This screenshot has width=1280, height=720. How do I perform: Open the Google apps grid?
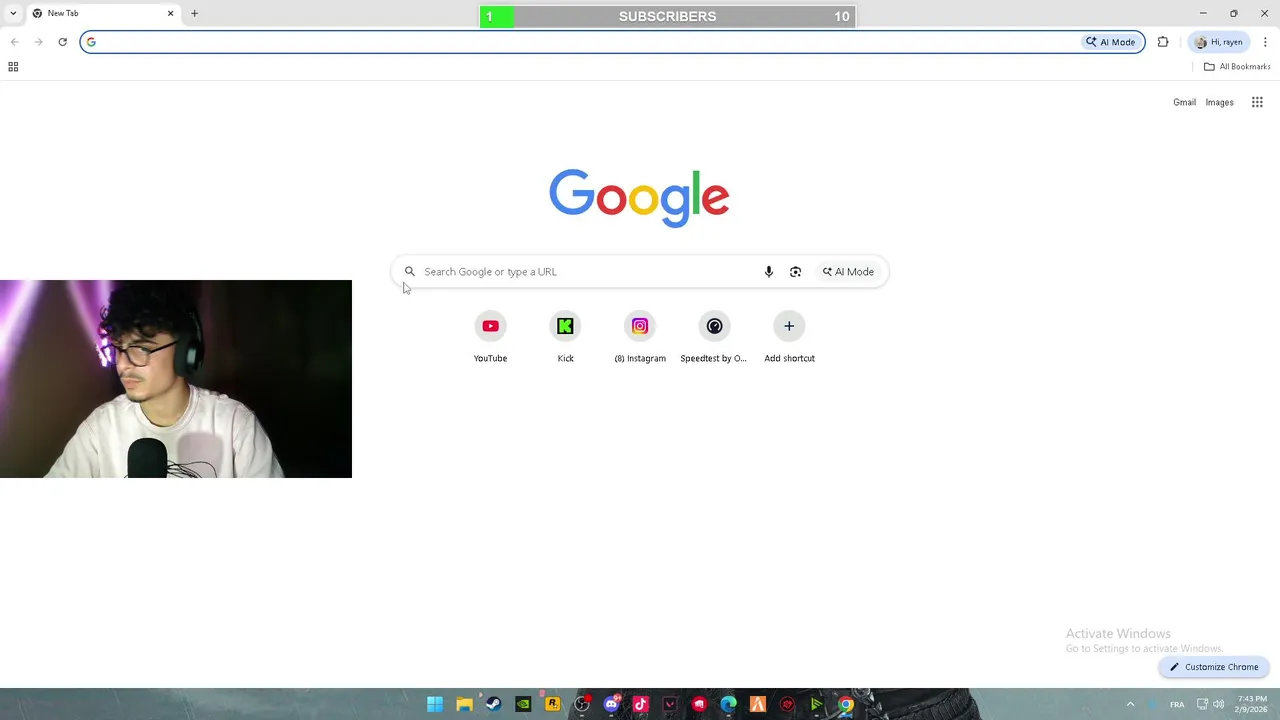tap(1257, 102)
